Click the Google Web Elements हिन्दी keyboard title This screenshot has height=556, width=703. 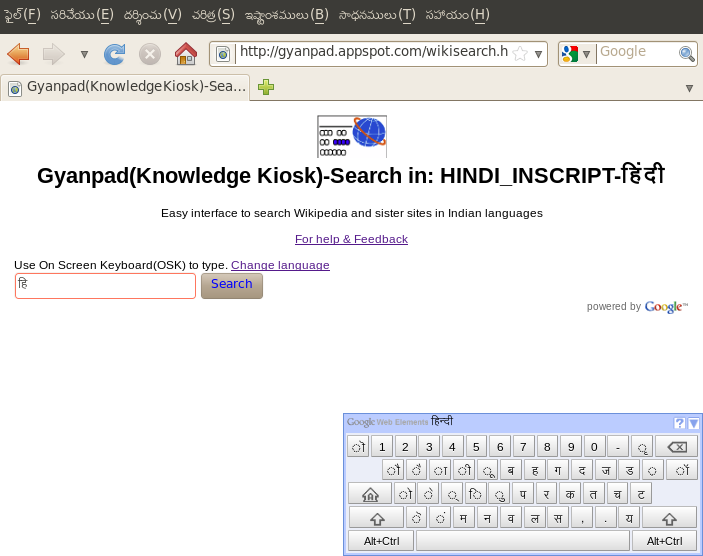pos(400,422)
